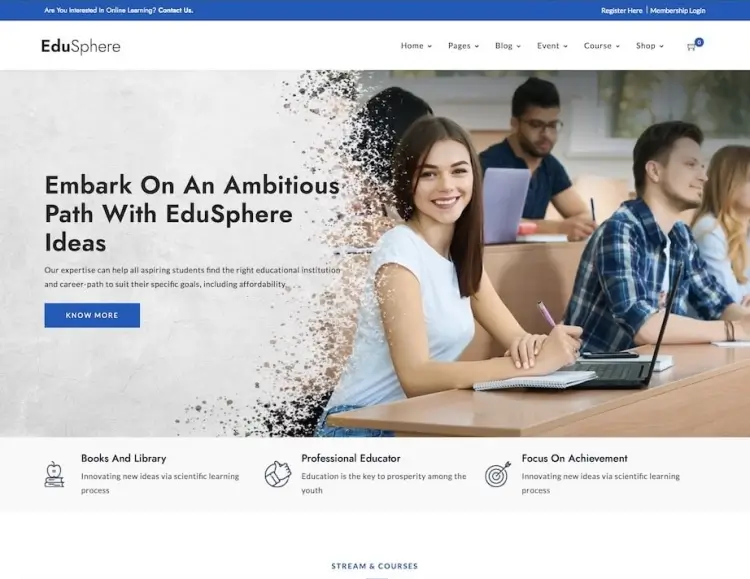The image size is (750, 579).
Task: Click the STREAM & COURSES section label
Action: (x=375, y=566)
